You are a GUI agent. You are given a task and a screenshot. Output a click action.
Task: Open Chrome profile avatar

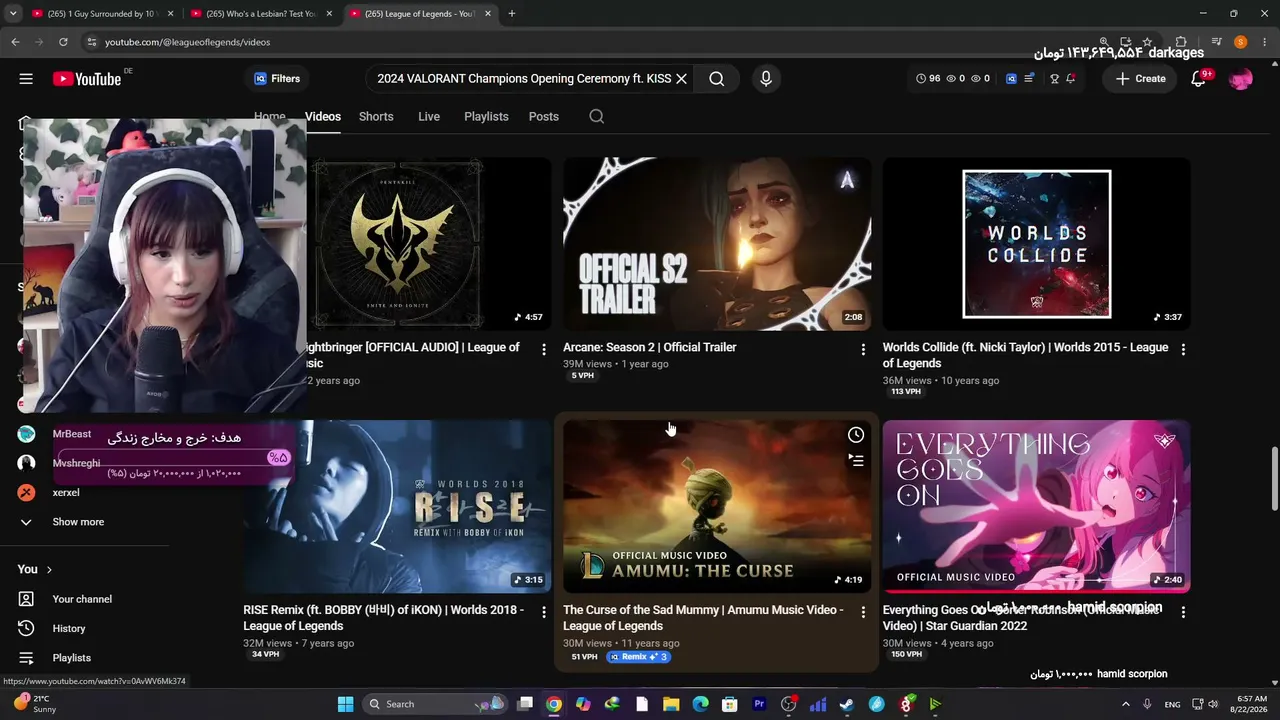click(1240, 42)
